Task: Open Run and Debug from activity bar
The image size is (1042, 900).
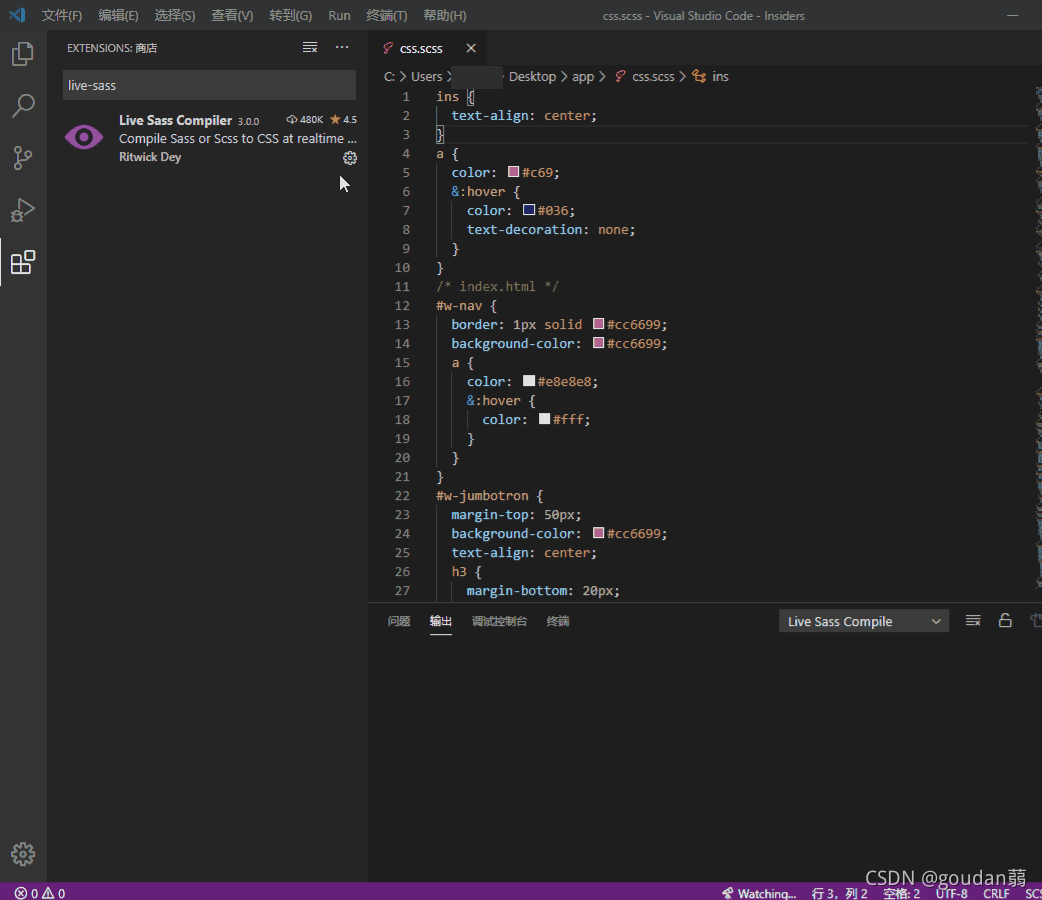Action: tap(23, 210)
